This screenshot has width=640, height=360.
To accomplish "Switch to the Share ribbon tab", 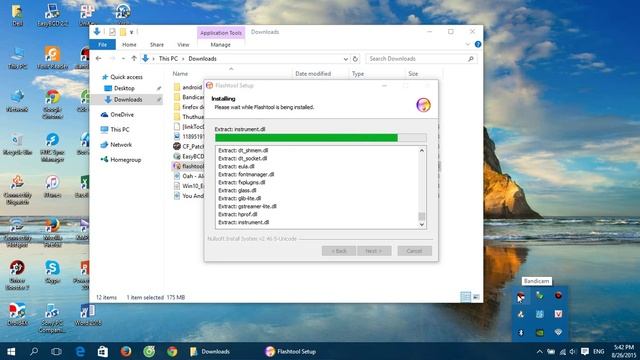I will click(x=157, y=44).
